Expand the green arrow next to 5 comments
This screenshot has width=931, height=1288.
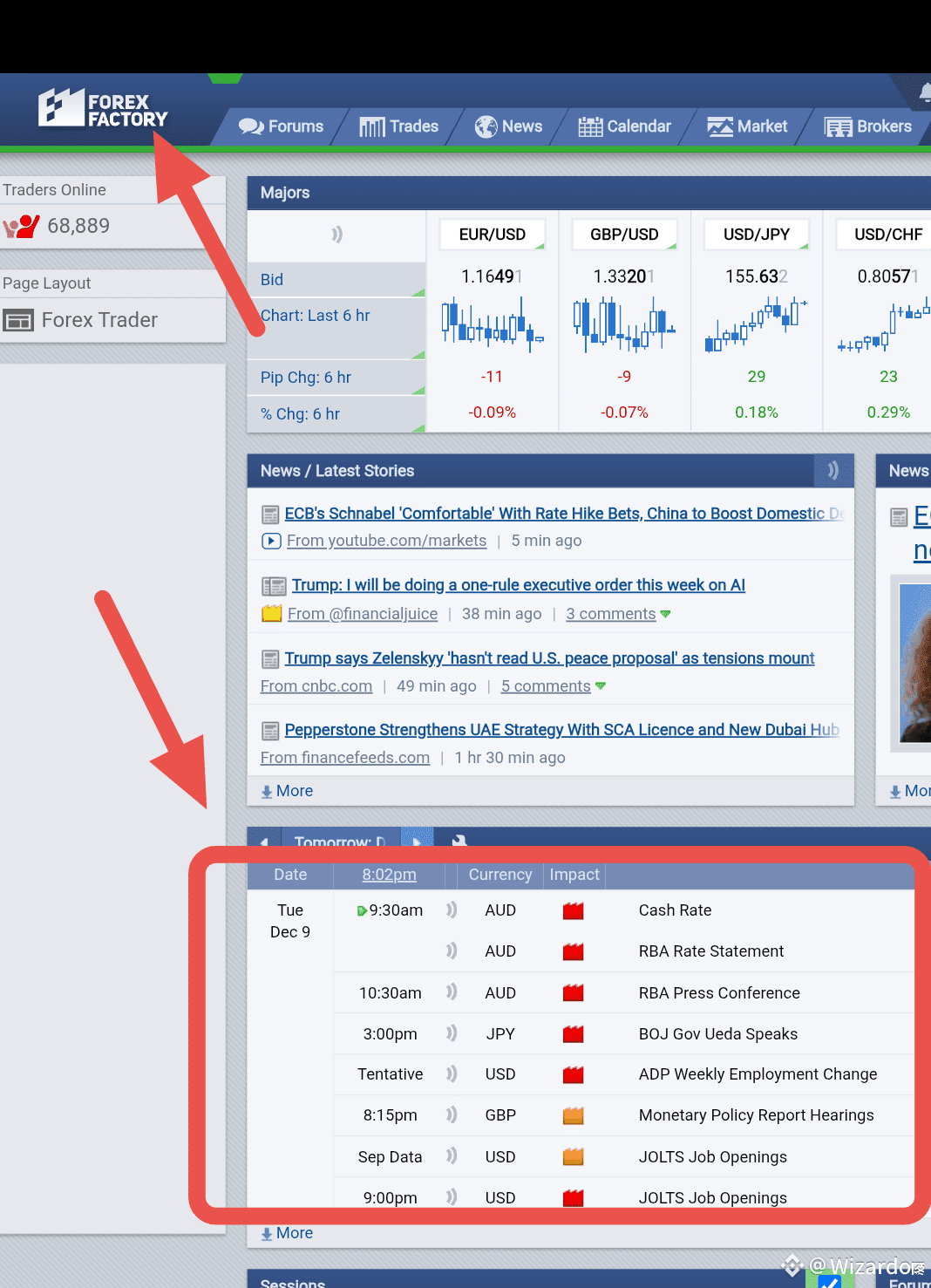point(601,687)
